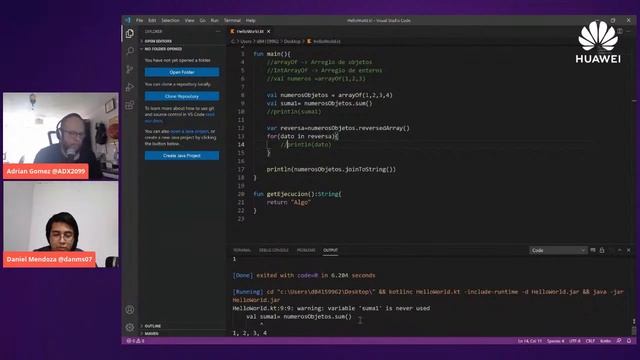Screen dimensions: 640x360
Task: Click the warning variable never used line
Action: (x=331, y=309)
